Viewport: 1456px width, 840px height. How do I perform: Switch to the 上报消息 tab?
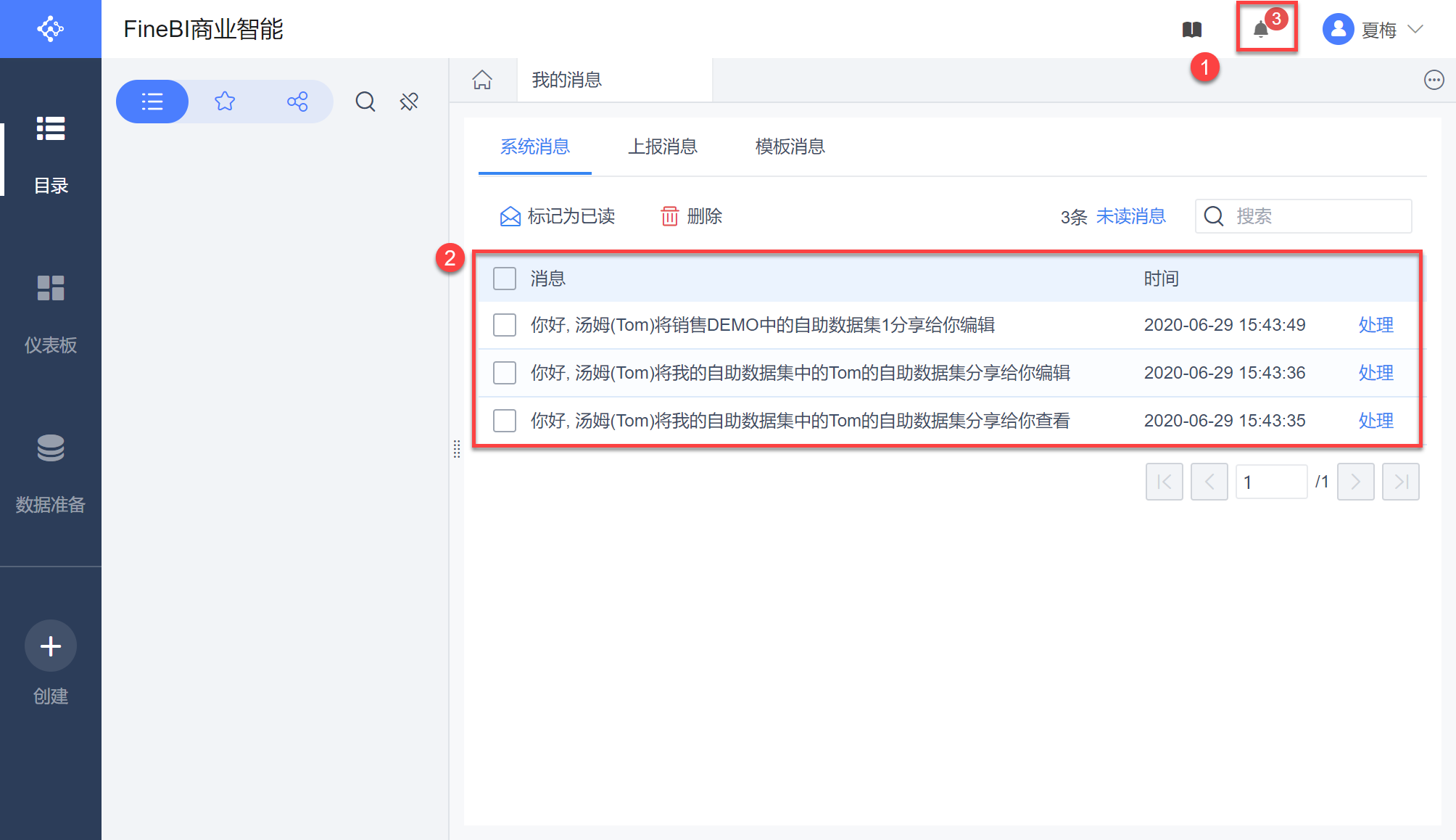[x=662, y=147]
